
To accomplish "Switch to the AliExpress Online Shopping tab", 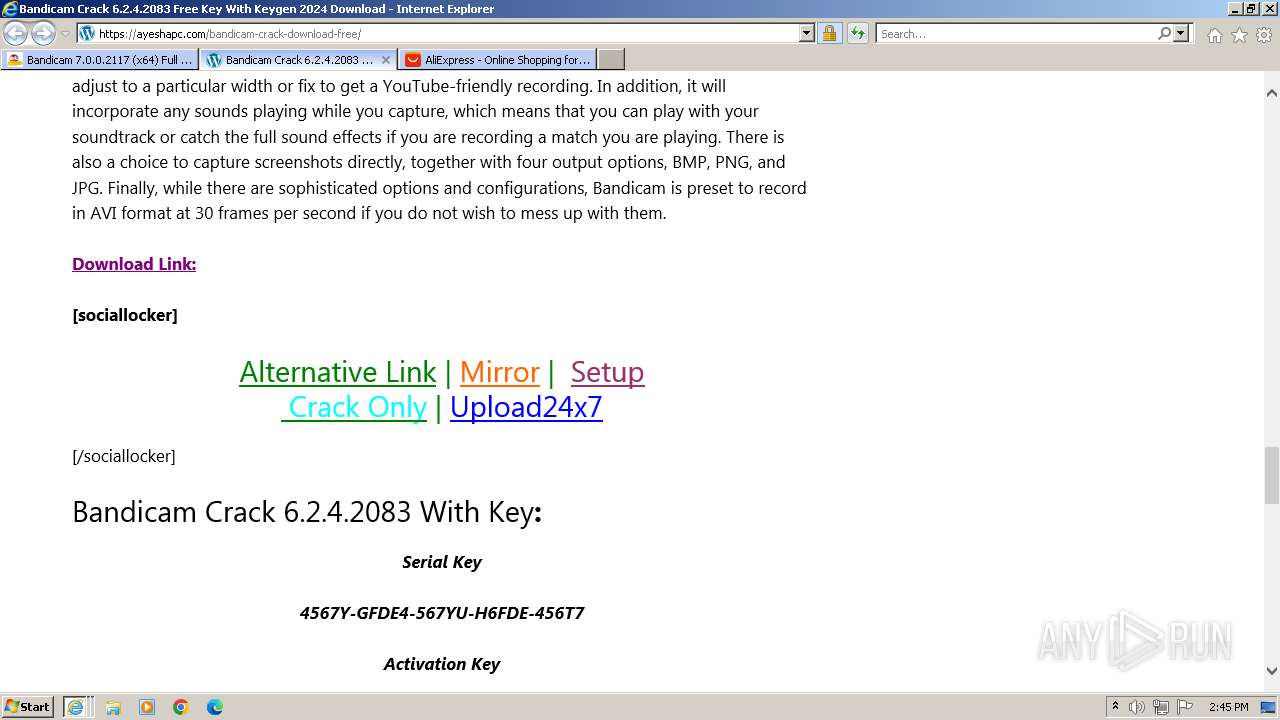I will [498, 59].
